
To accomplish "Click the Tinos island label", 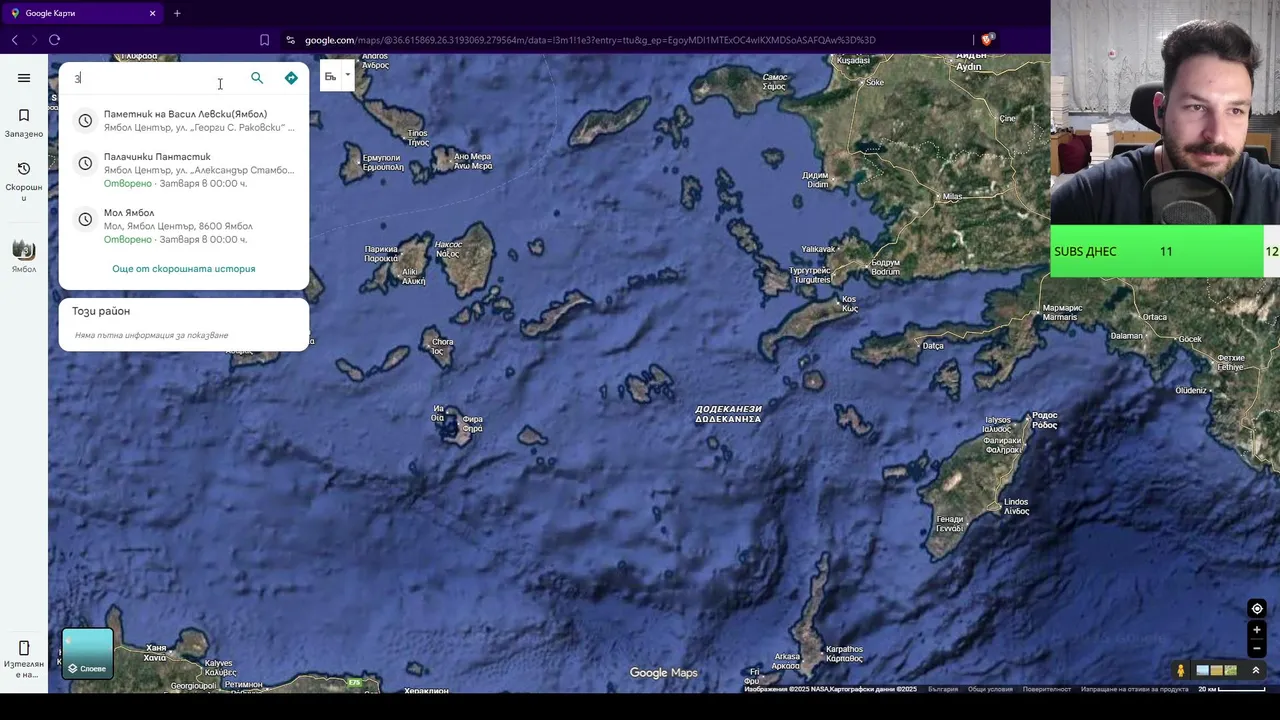I will tap(417, 138).
